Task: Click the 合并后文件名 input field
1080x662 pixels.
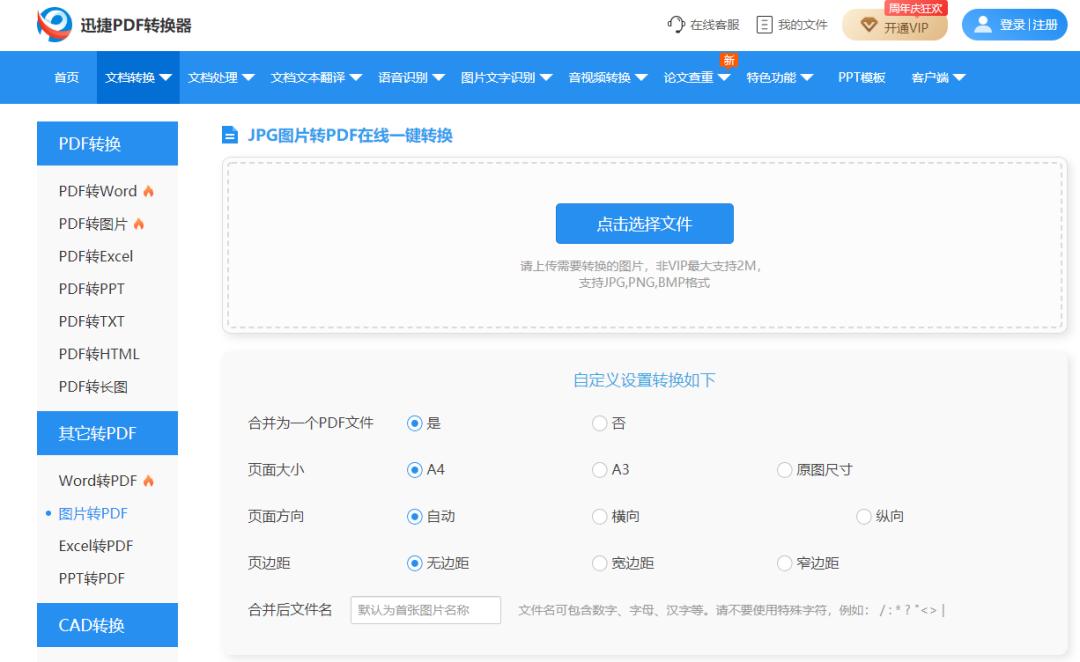Action: tap(425, 609)
